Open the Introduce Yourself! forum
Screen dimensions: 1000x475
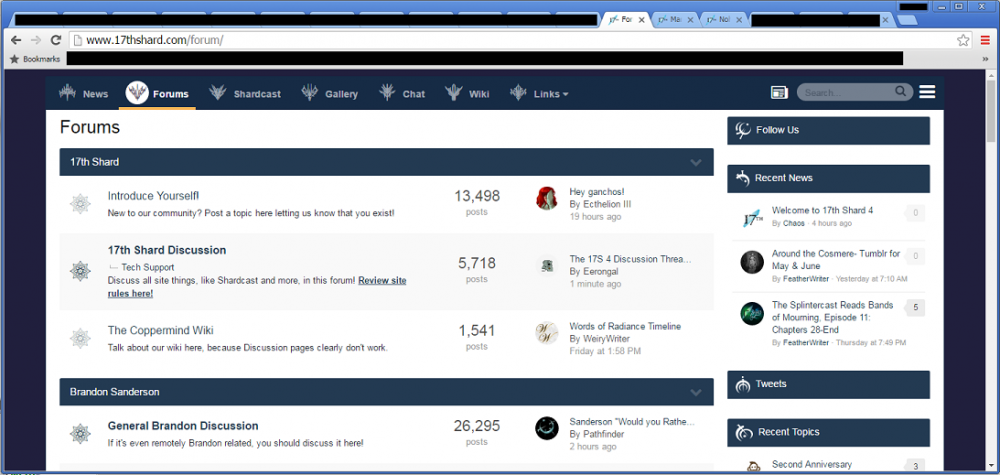(154, 196)
